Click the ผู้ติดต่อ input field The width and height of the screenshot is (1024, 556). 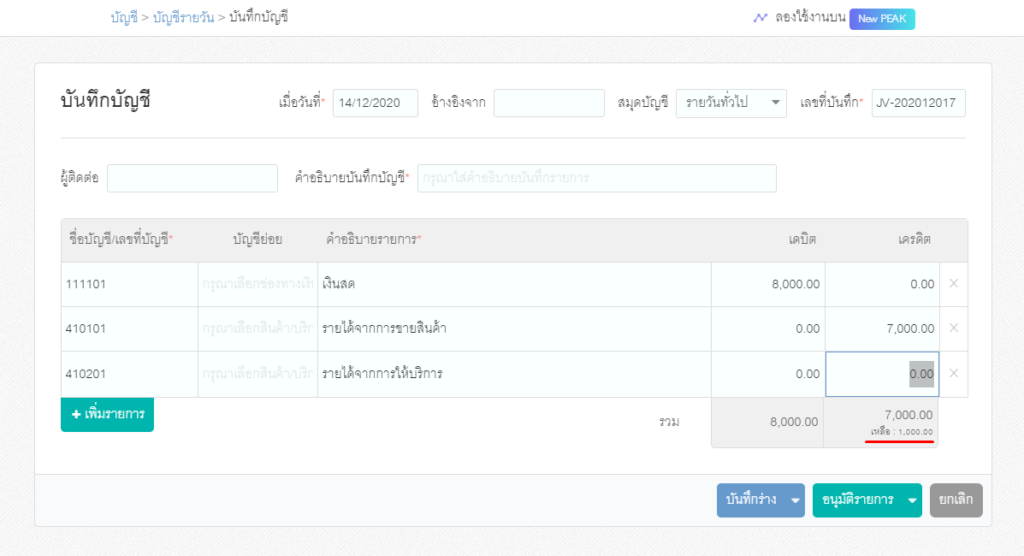(192, 178)
